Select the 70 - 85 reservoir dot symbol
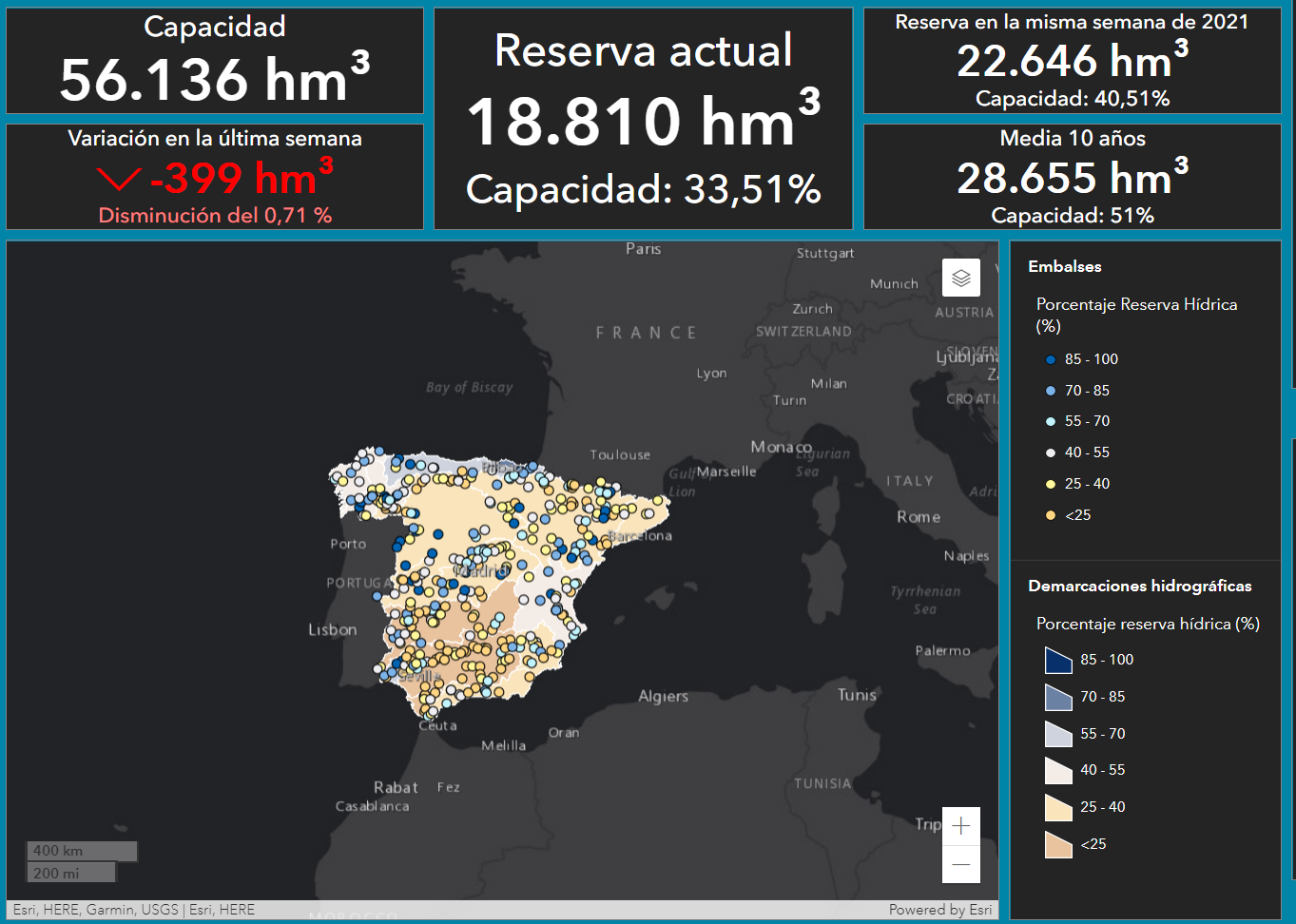 click(x=1050, y=390)
